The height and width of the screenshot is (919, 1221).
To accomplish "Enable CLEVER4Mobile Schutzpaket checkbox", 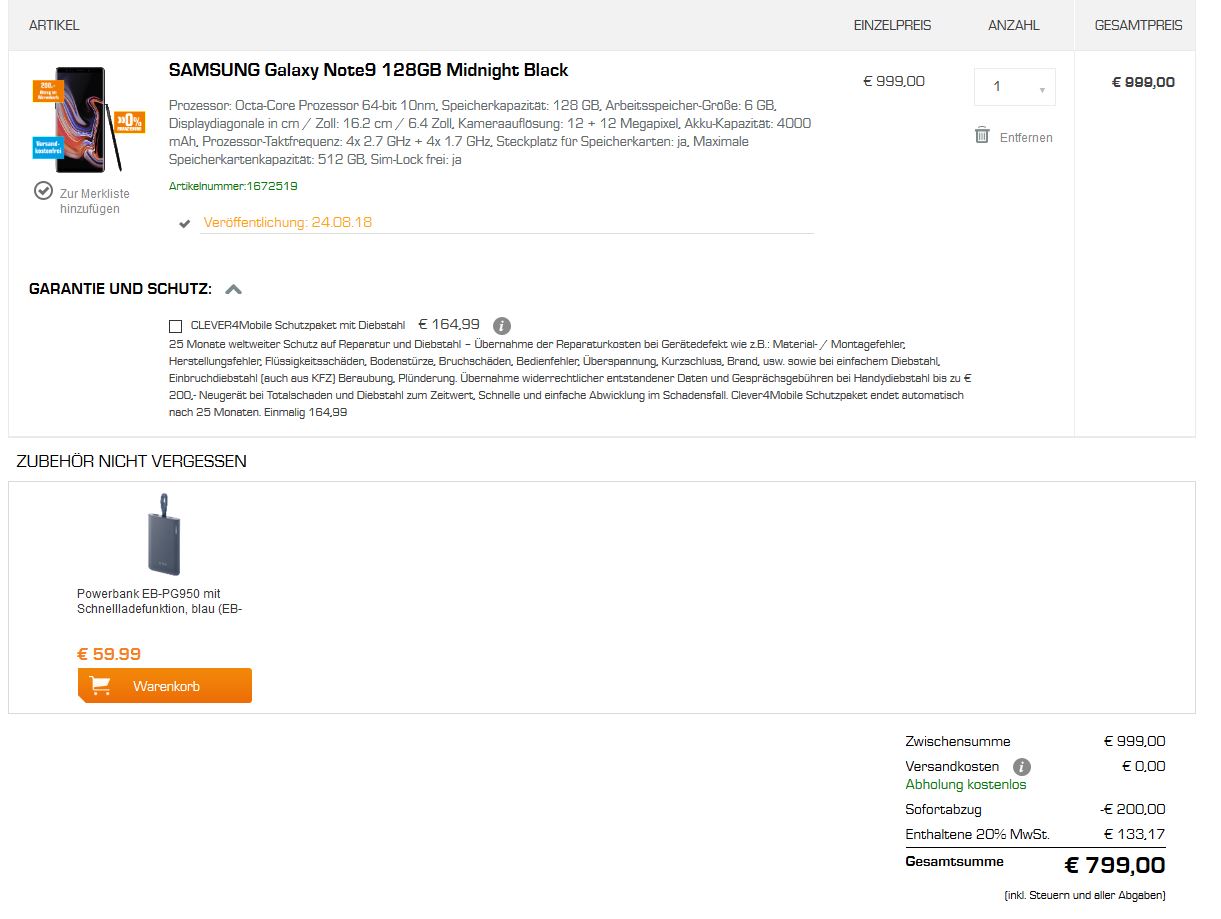I will pyautogui.click(x=176, y=326).
